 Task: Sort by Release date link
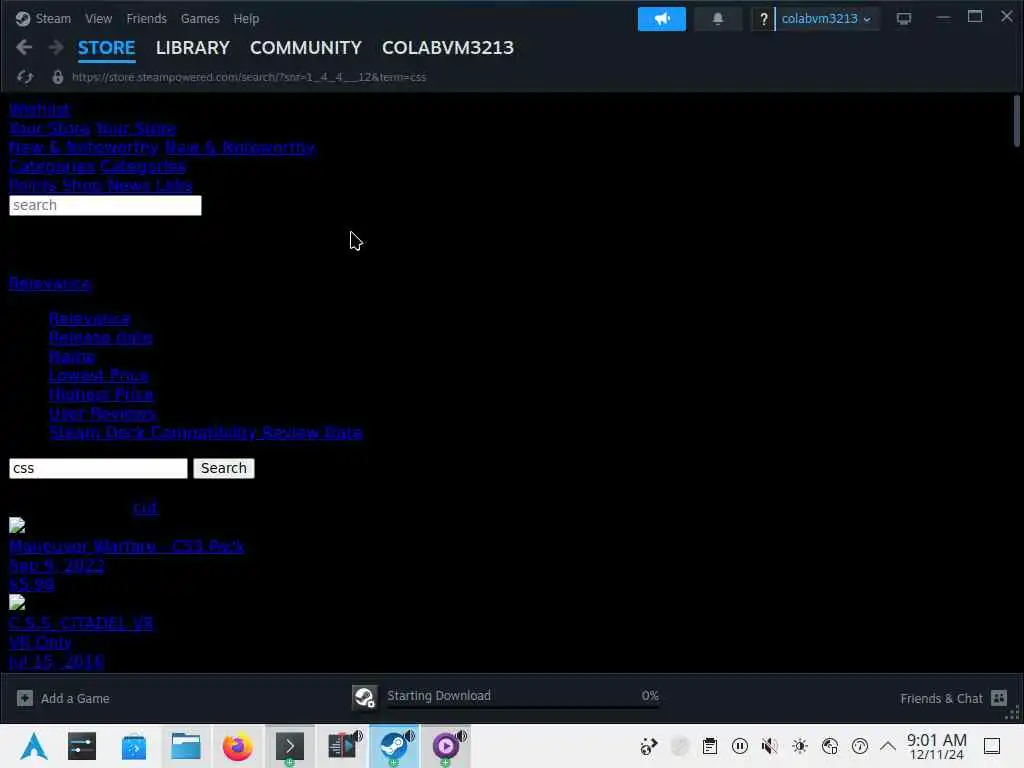101,338
